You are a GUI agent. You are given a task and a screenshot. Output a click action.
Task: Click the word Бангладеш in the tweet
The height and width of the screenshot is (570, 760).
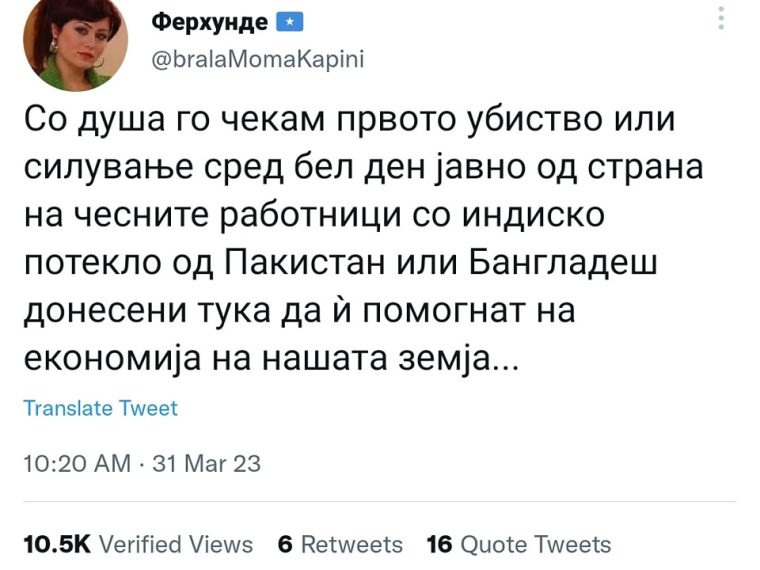coord(563,263)
